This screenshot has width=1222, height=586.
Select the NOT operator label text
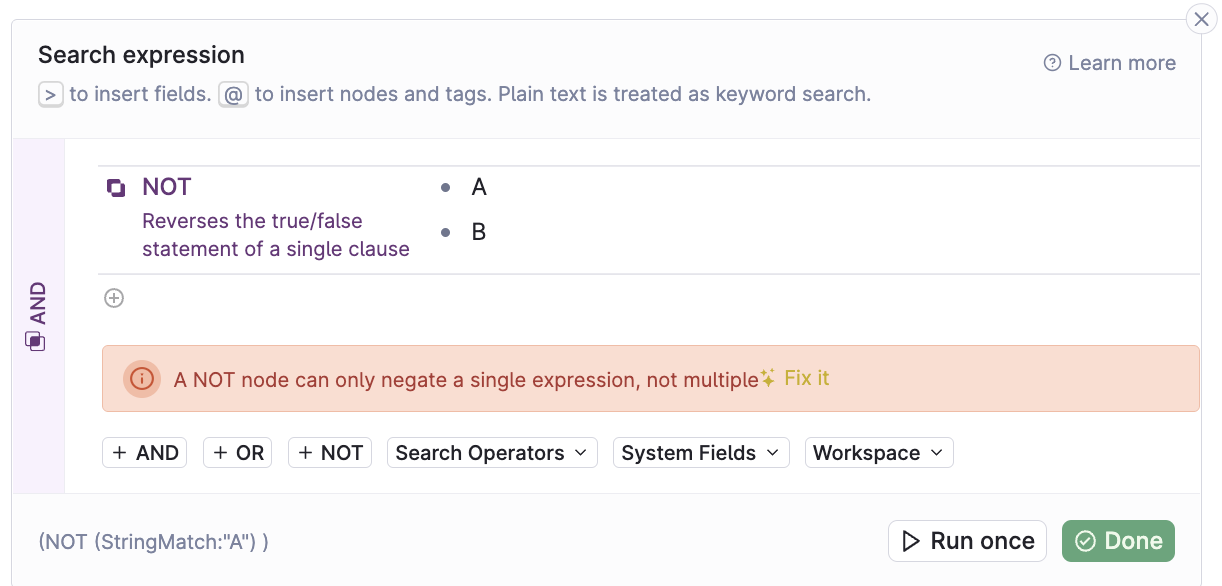(167, 187)
